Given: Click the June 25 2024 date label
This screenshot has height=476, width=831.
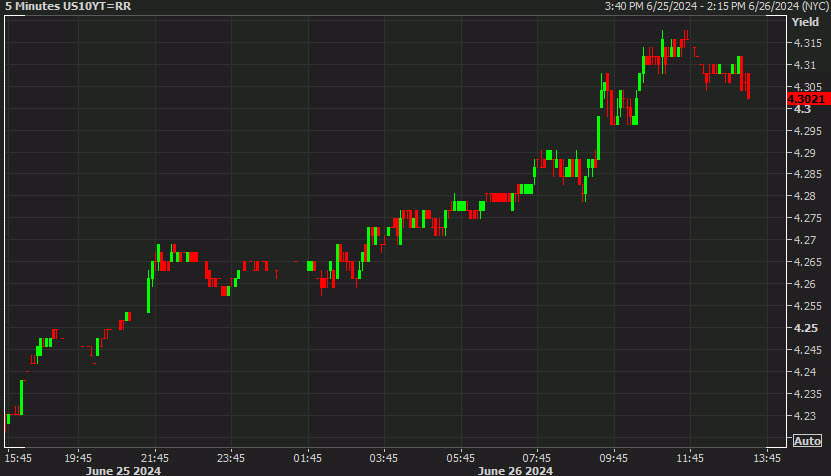Looking at the screenshot, I should (x=123, y=471).
